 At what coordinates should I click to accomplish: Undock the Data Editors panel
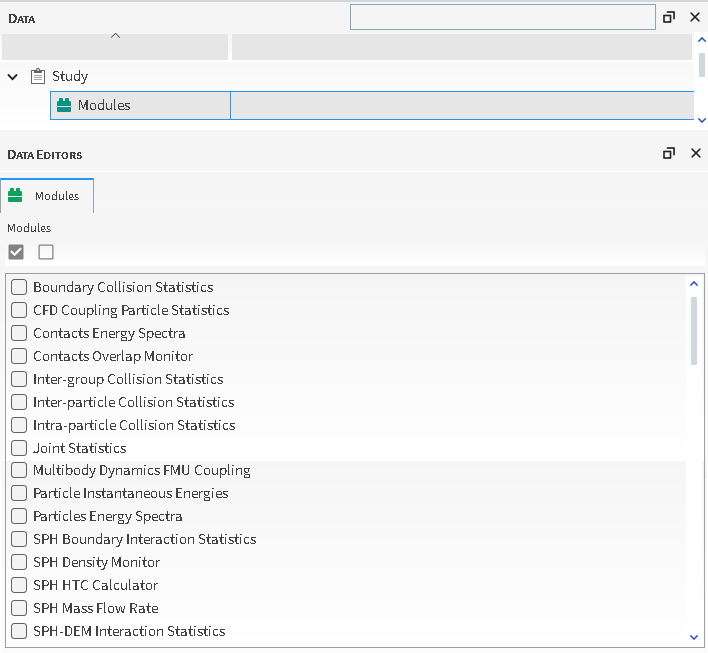point(669,153)
